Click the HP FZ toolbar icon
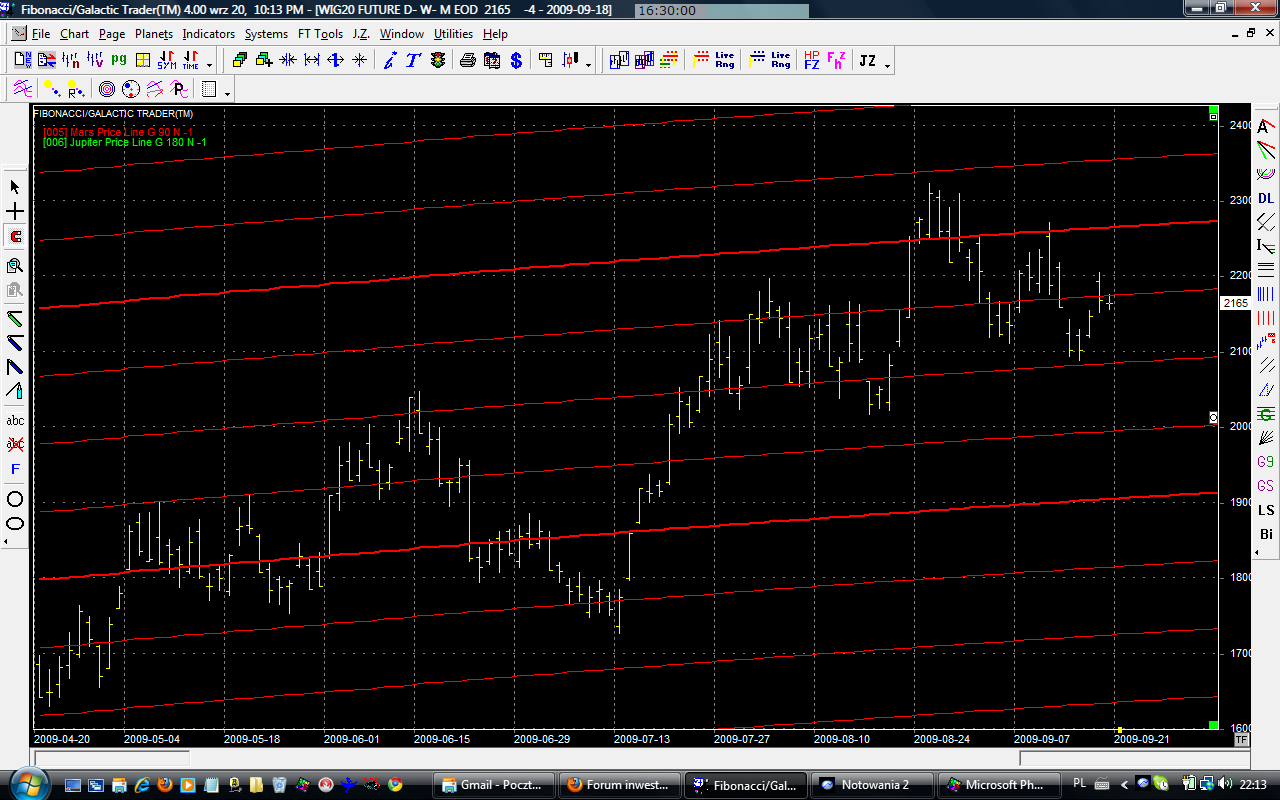Screen dimensions: 1280x800 (x=811, y=60)
